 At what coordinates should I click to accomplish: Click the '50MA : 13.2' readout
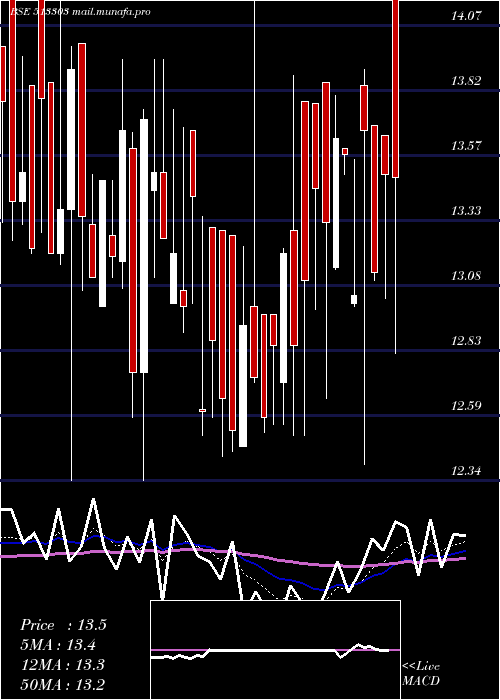point(63,684)
